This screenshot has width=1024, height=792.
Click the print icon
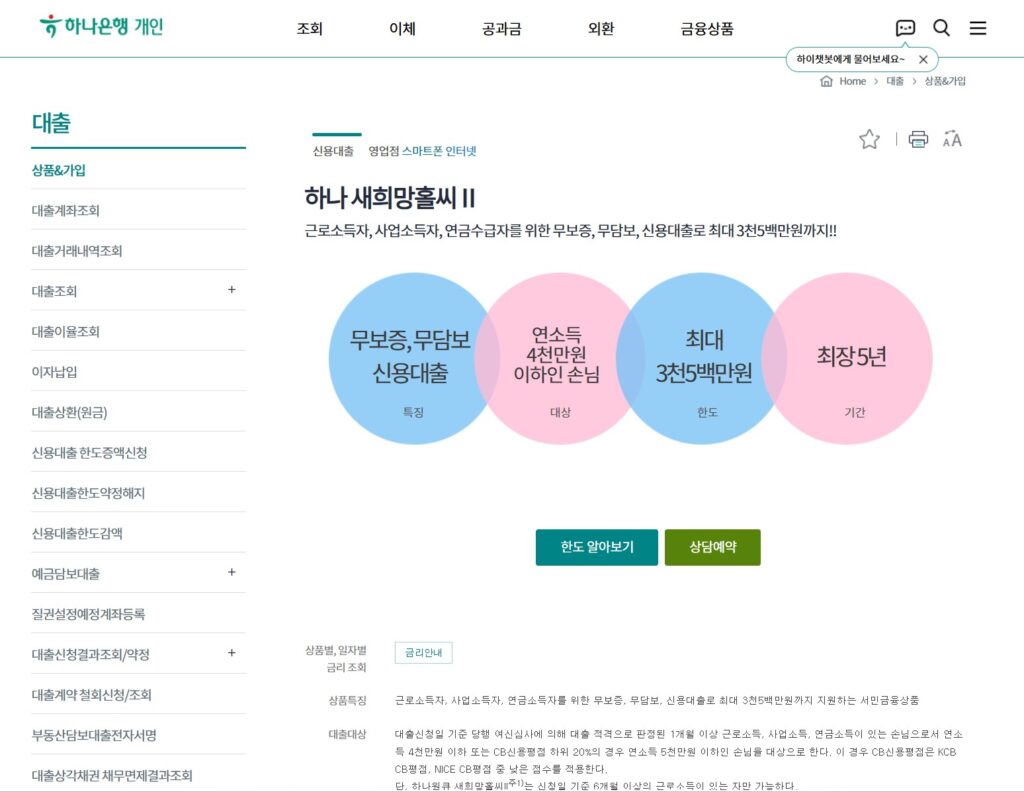[917, 140]
